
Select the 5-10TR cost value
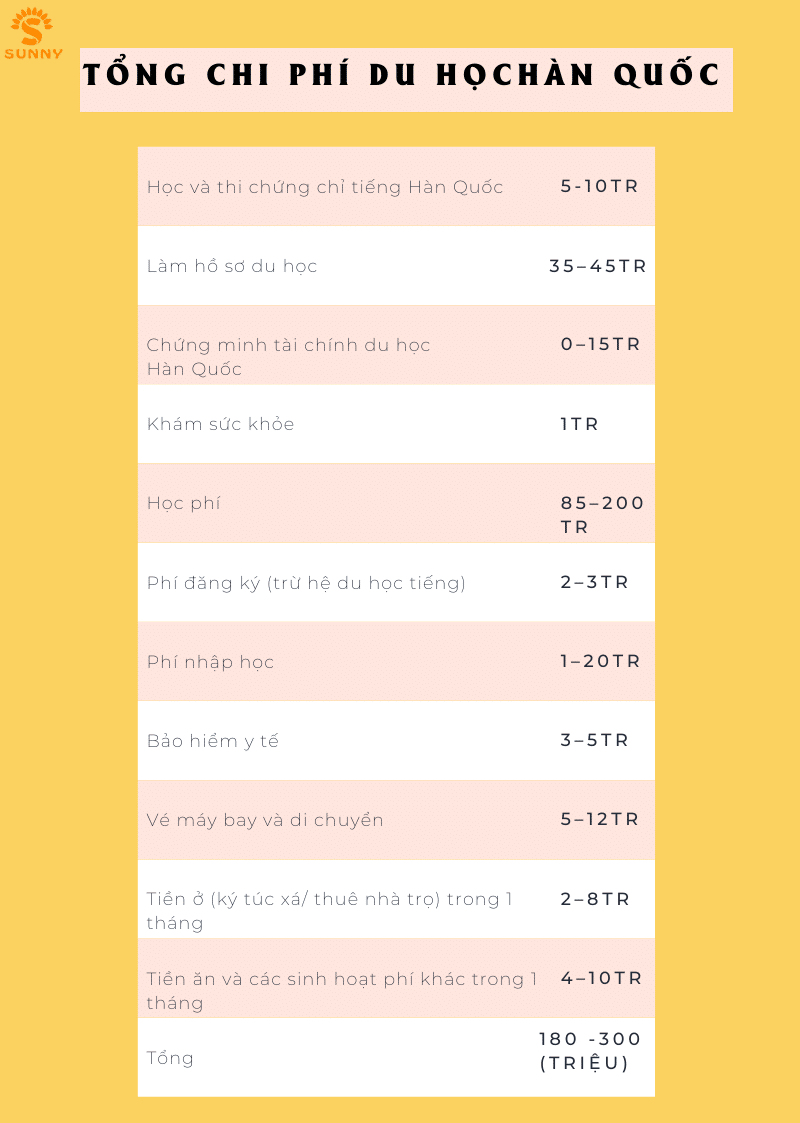pos(599,186)
